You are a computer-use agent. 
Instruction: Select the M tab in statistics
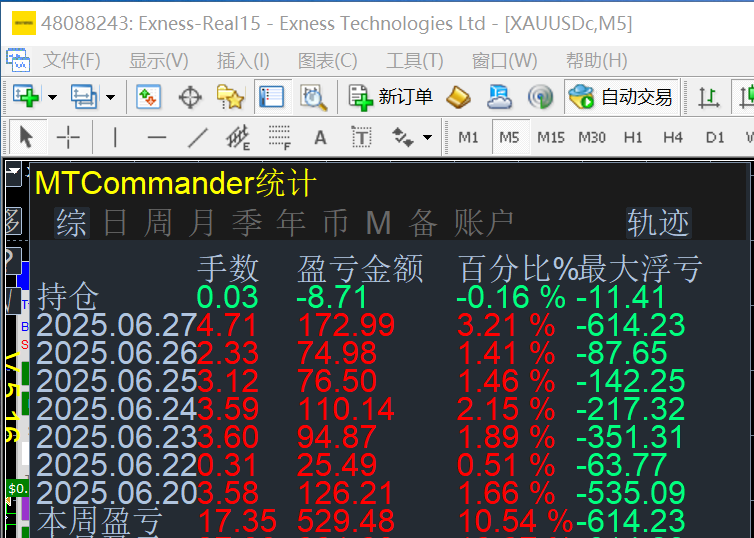pos(378,223)
